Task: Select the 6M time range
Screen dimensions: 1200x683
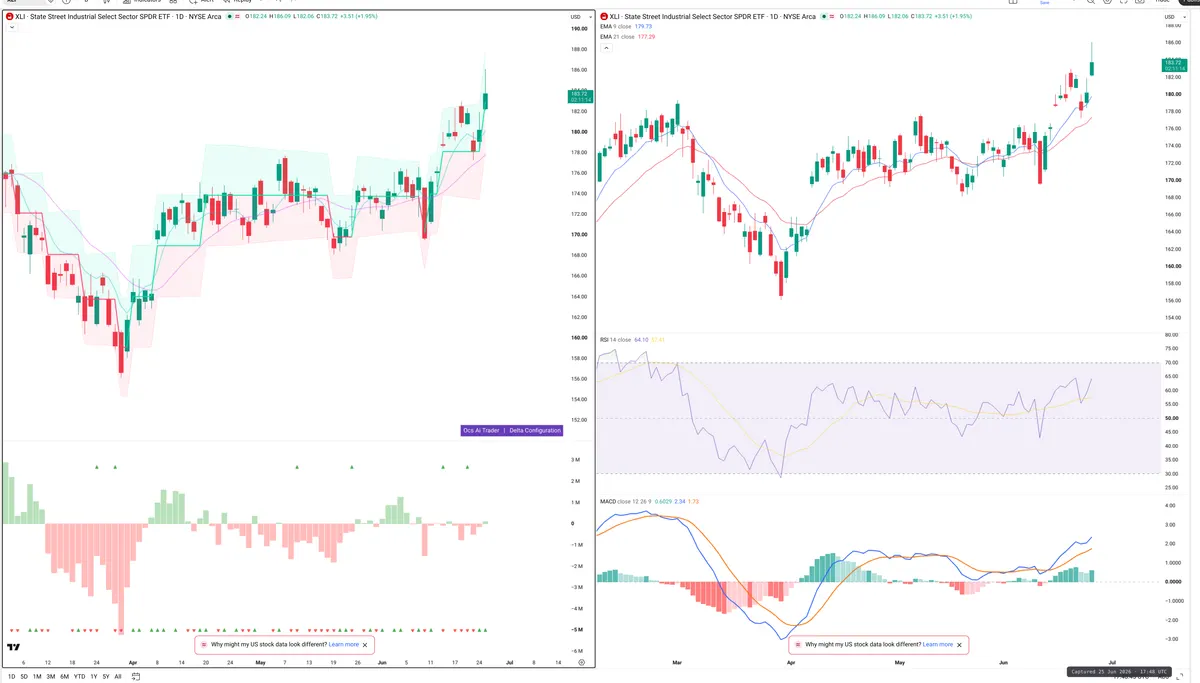Action: (x=64, y=677)
